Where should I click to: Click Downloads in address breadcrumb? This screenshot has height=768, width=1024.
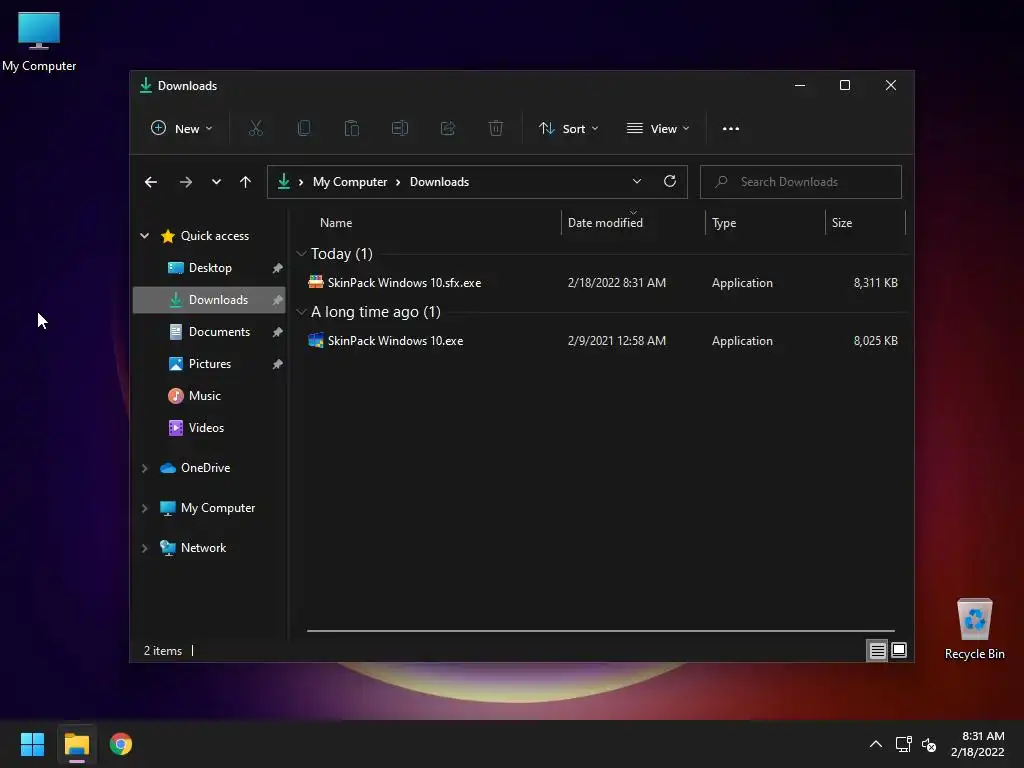click(x=440, y=182)
